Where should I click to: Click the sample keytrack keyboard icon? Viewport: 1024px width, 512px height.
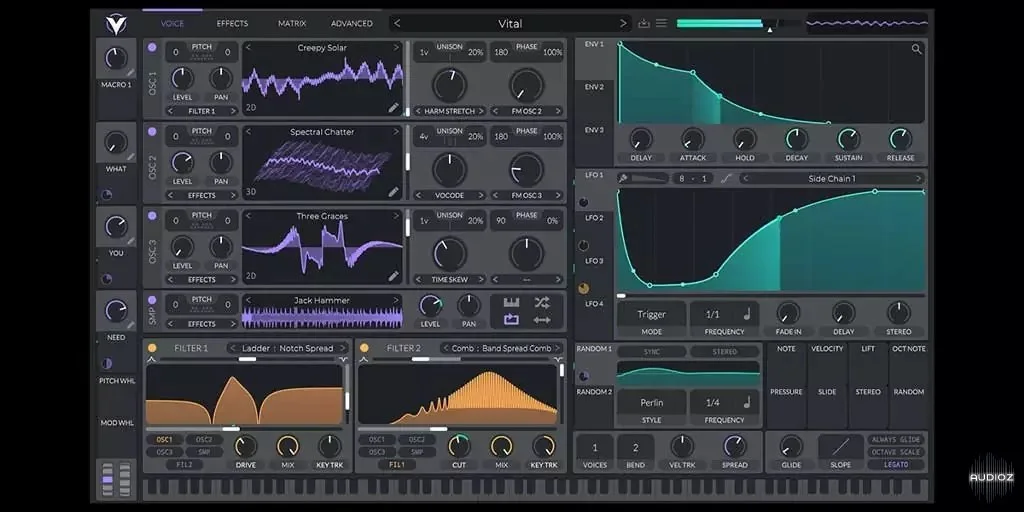click(x=511, y=303)
